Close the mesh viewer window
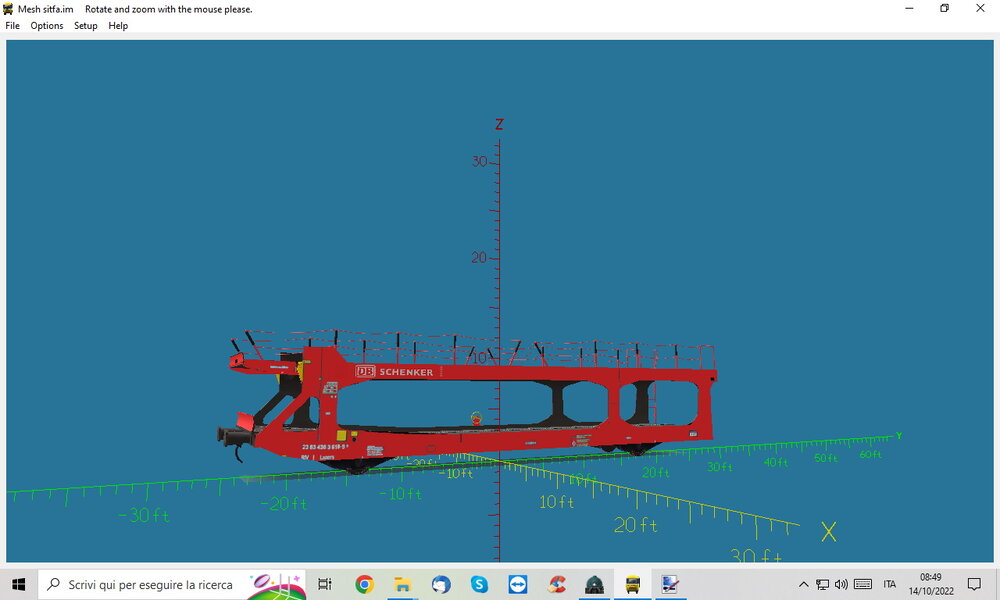The image size is (1000, 600). coord(980,8)
